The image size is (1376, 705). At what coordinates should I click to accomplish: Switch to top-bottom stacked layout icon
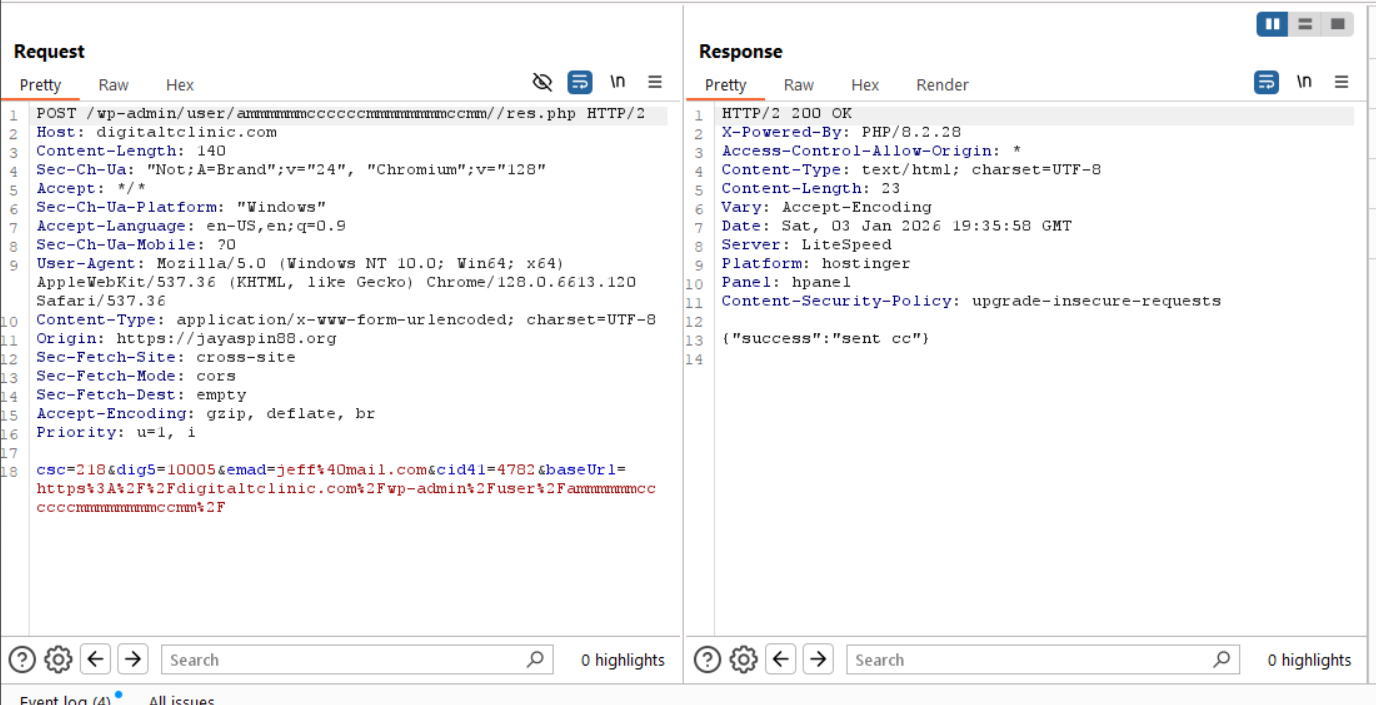click(1304, 24)
